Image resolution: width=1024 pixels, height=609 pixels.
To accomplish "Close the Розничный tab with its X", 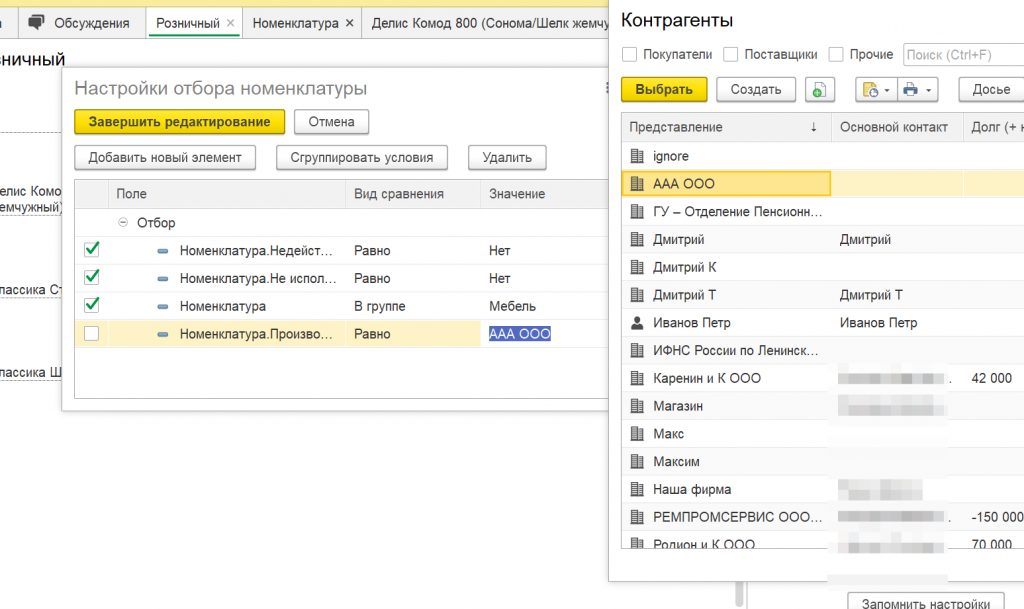I will point(231,23).
